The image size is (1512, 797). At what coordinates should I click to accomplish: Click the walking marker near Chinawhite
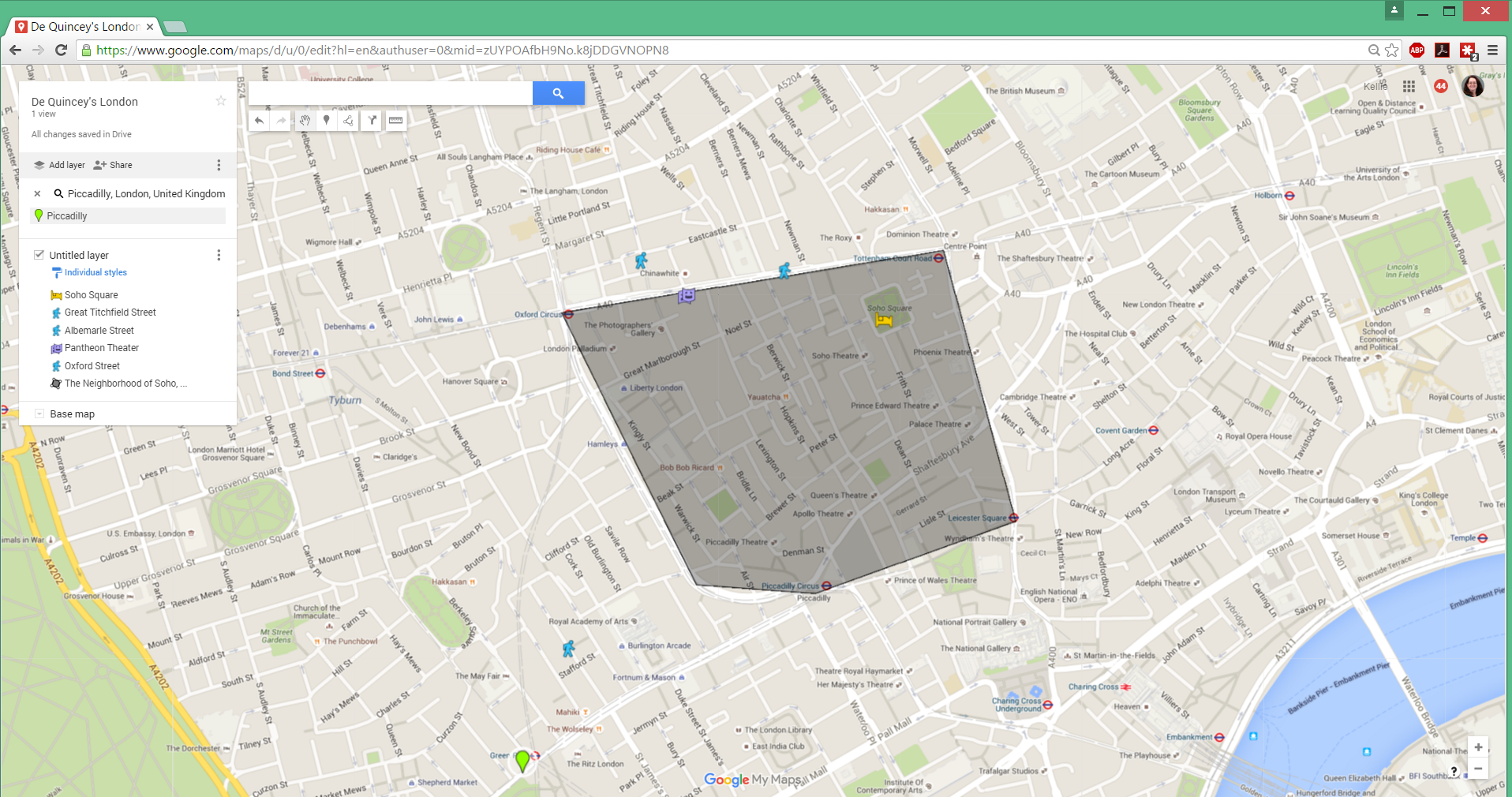pyautogui.click(x=641, y=260)
